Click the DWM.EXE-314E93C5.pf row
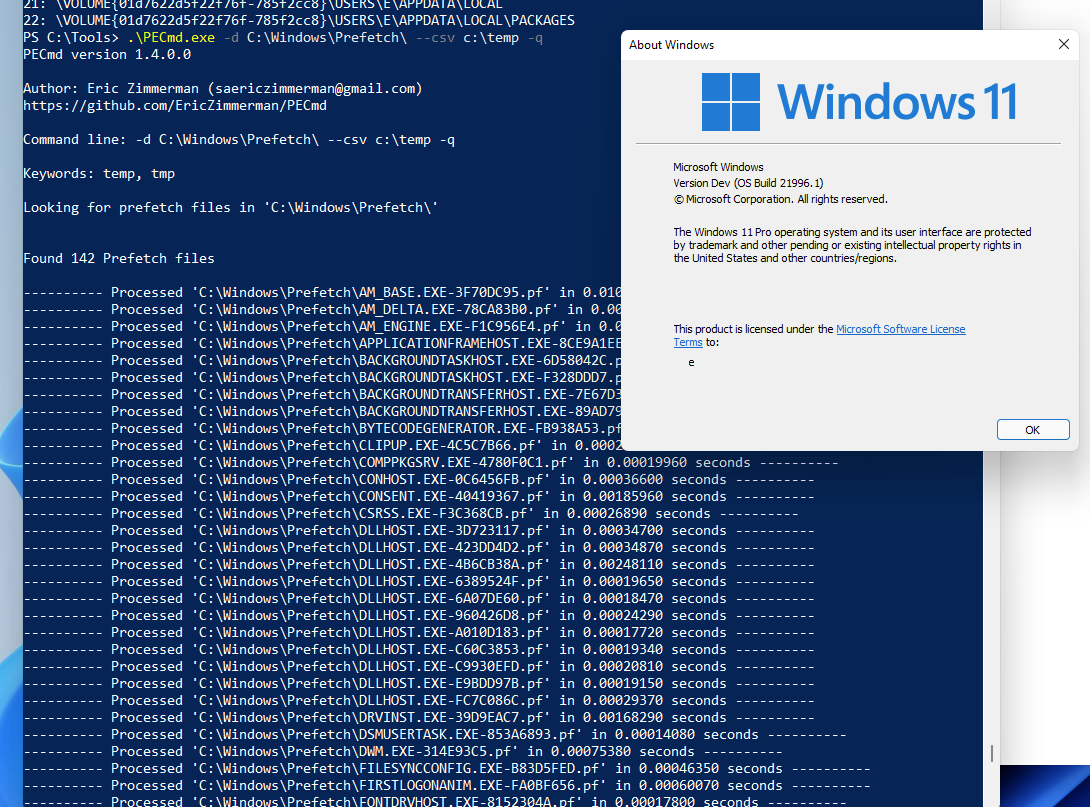The height and width of the screenshot is (807, 1090). 402,752
